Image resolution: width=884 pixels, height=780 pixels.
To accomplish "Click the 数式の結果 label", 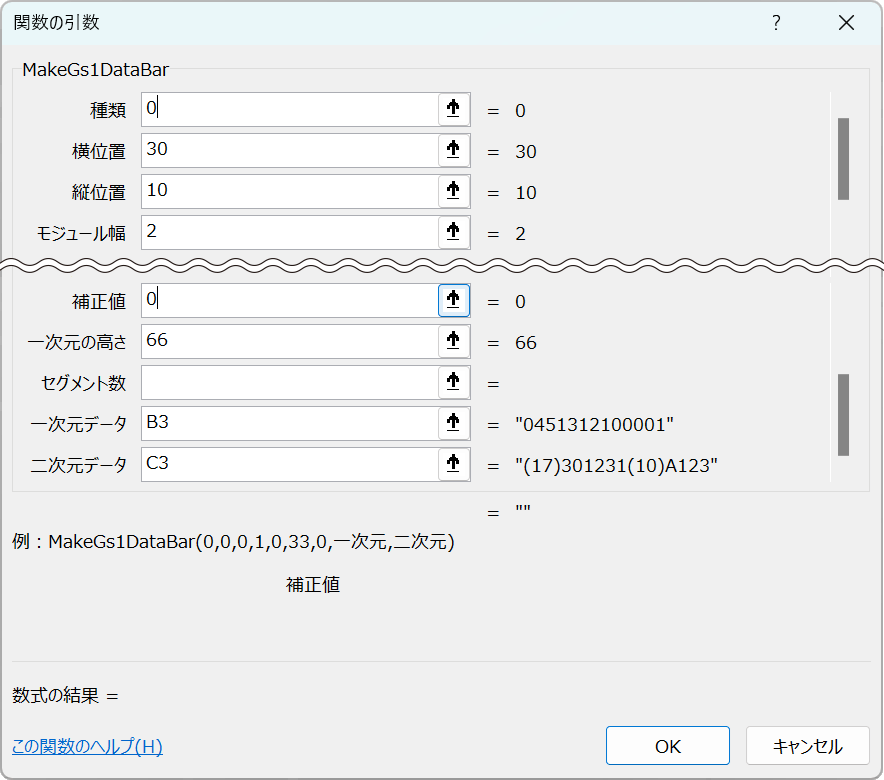I will click(x=55, y=695).
